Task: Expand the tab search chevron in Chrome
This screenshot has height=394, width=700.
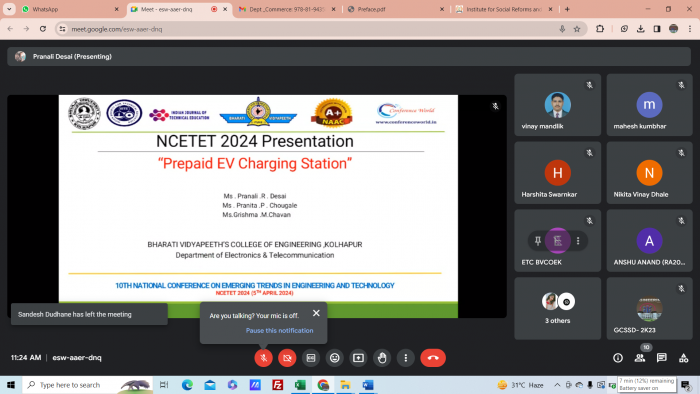Action: 9,9
